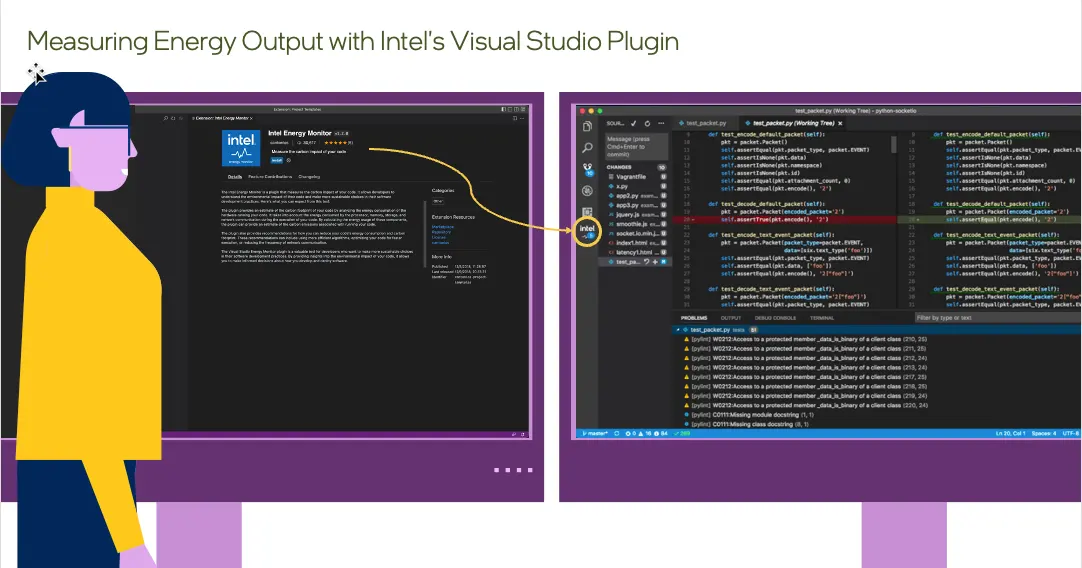The image size is (1082, 568).
Task: Open the Intel Energy Monitor activity bar icon
Action: tap(587, 231)
